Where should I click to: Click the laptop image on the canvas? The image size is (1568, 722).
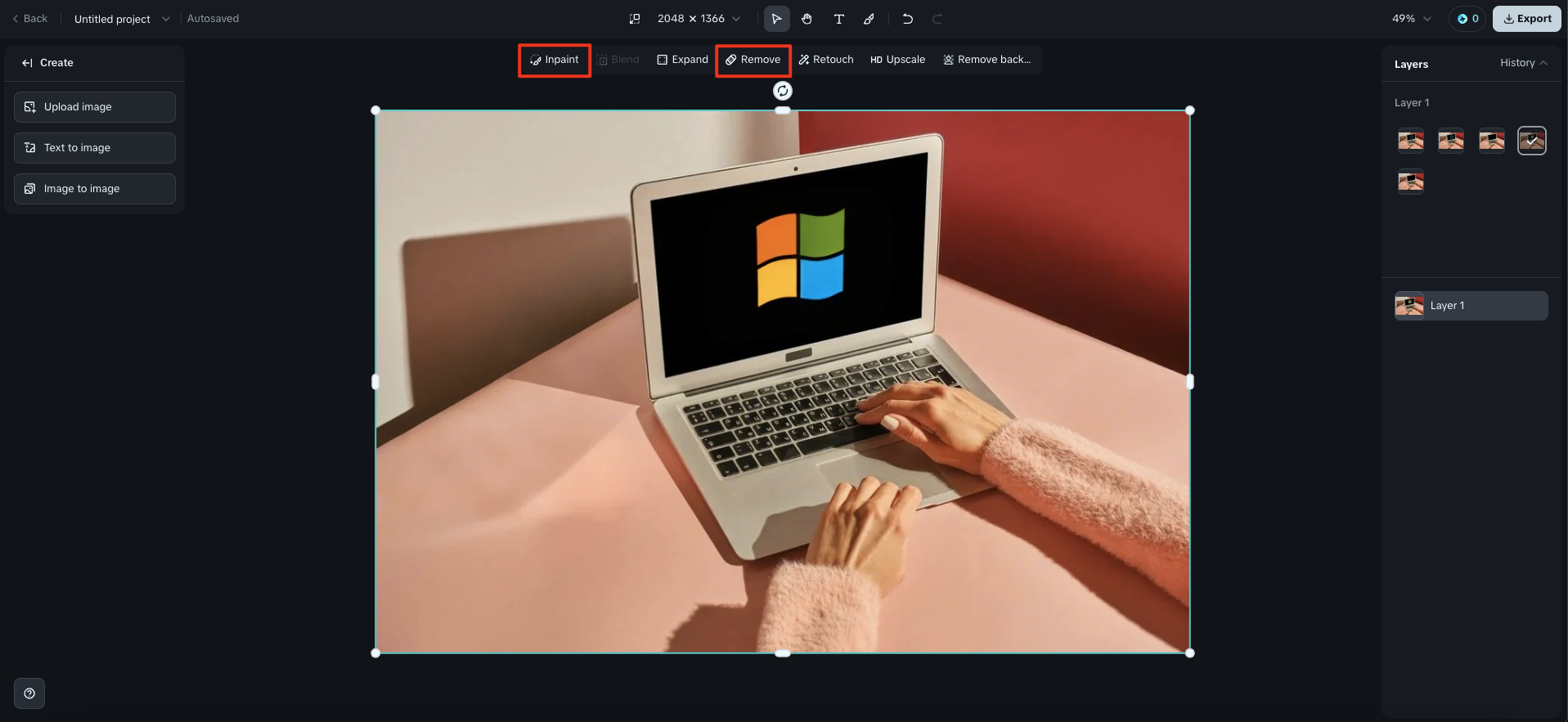point(783,382)
